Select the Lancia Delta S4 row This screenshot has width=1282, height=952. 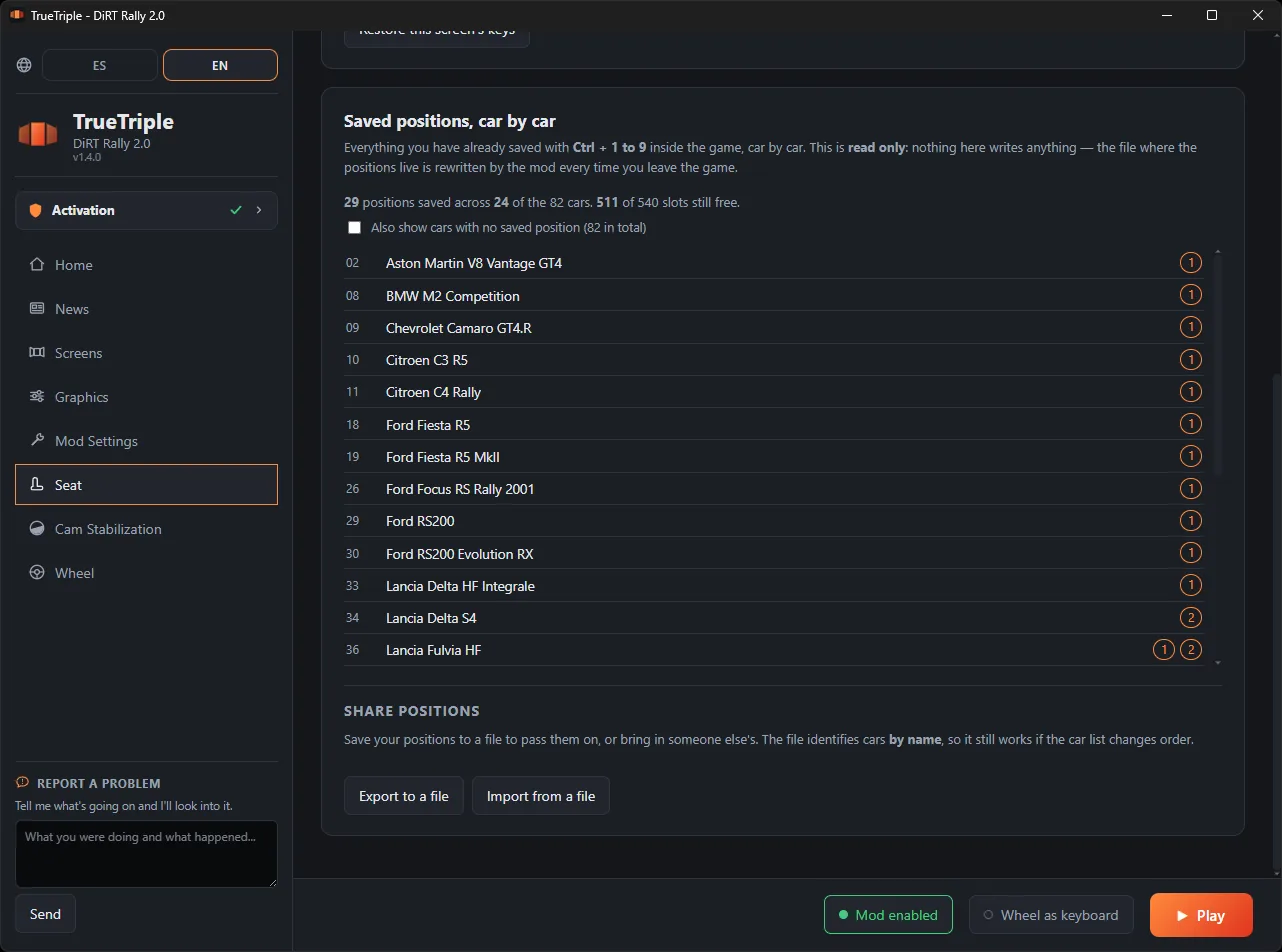point(773,618)
